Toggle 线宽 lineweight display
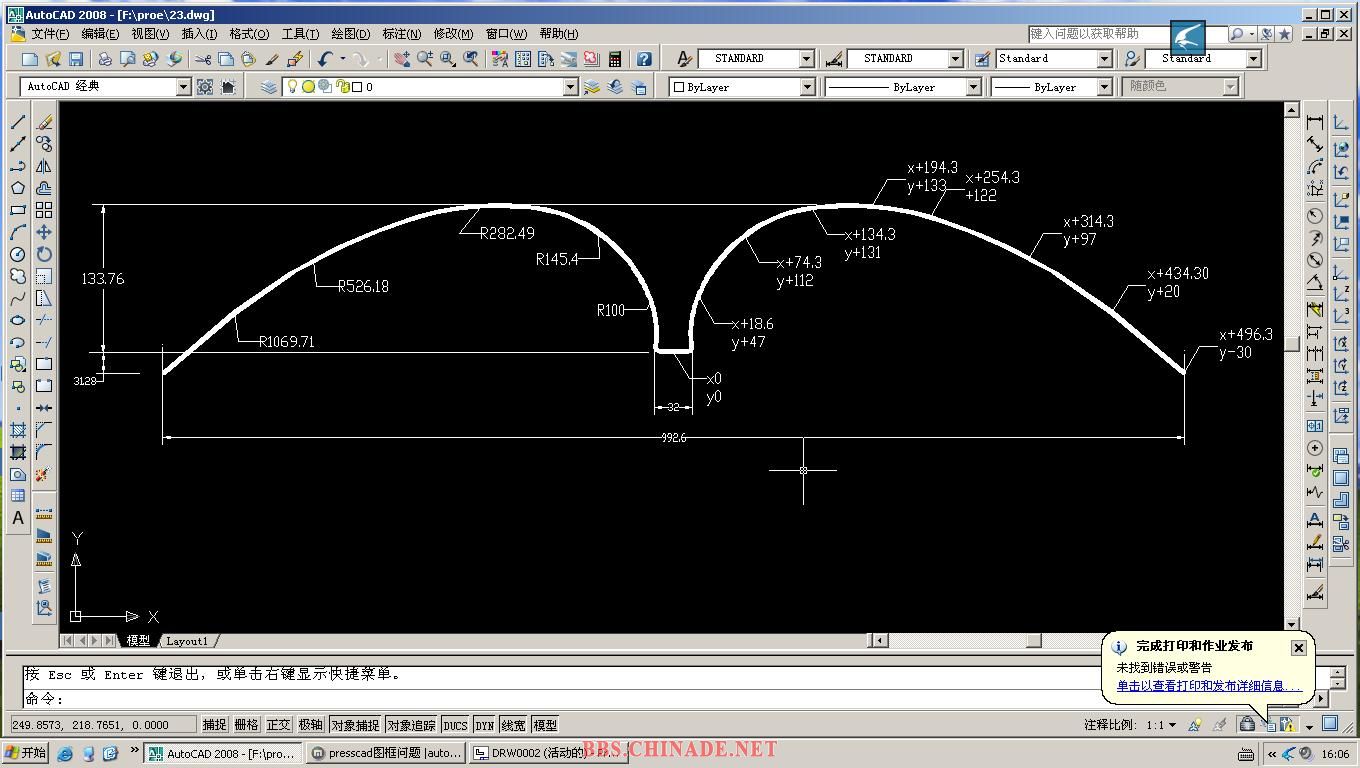 point(514,725)
